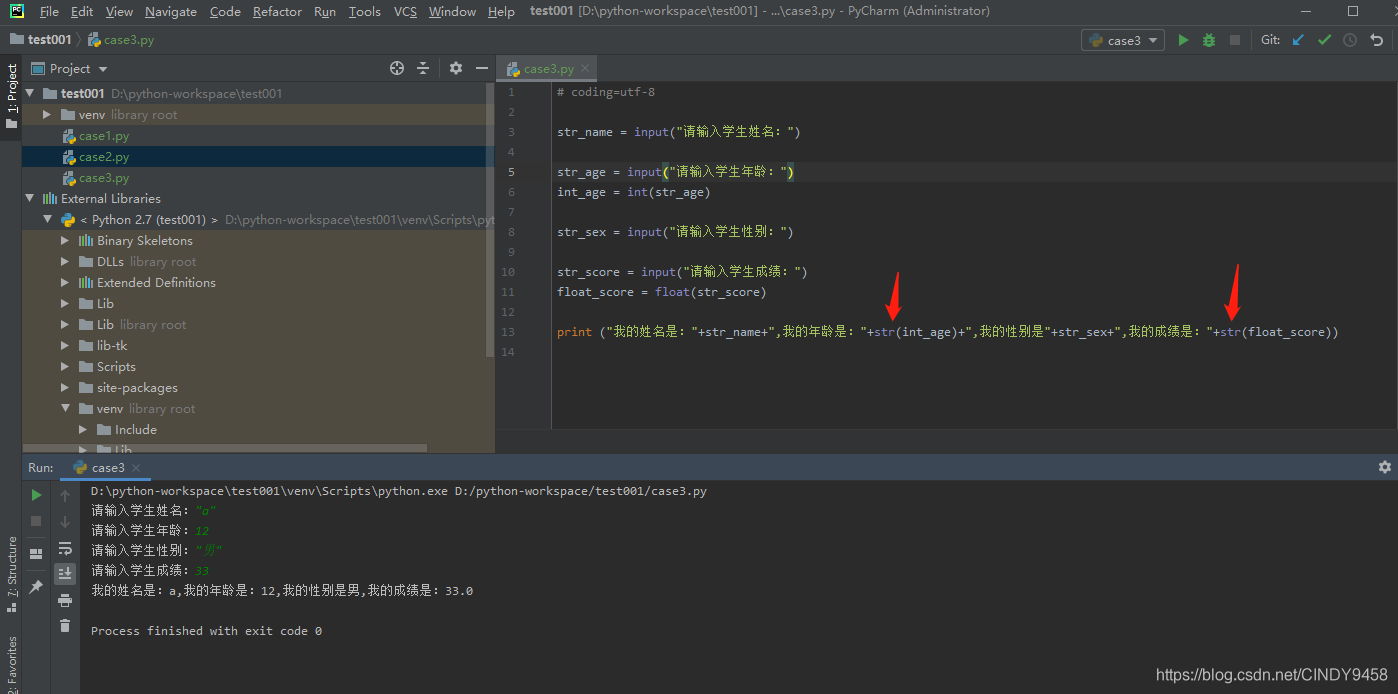
Task: Collapse the Python 2.7 (test001) node
Action: 47,219
